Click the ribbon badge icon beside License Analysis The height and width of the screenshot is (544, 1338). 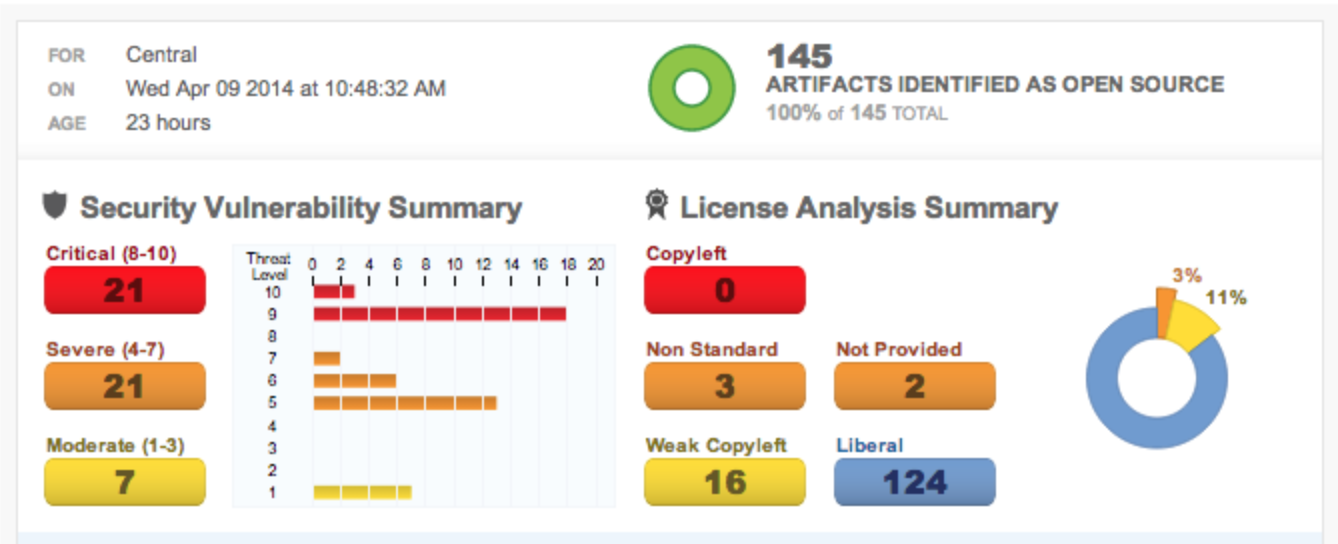(656, 205)
